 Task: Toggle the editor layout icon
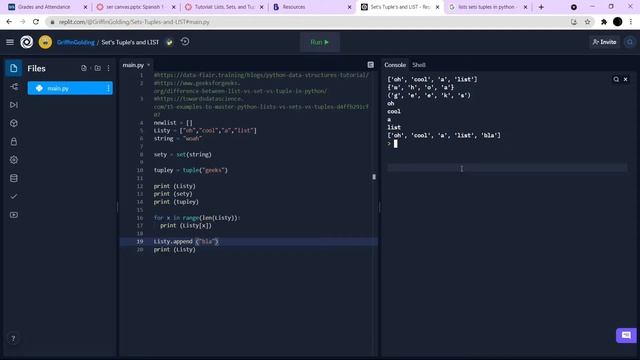(371, 65)
